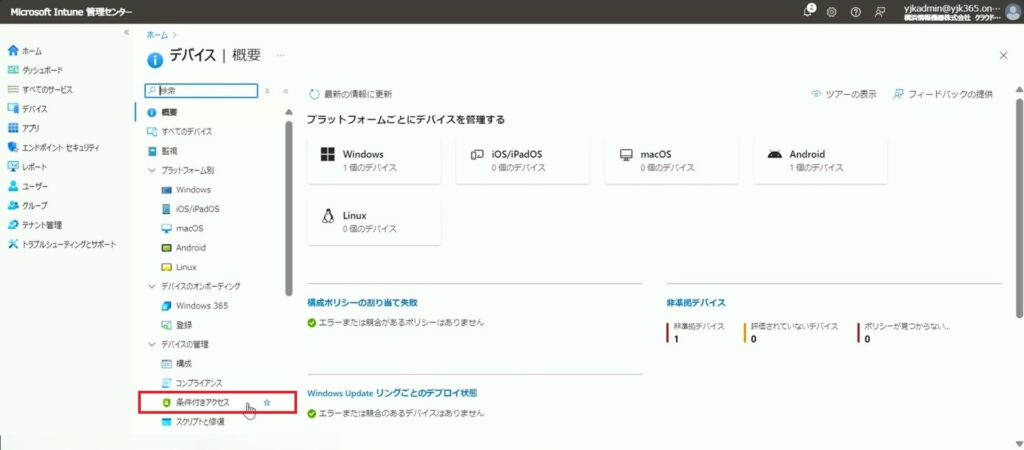Open the Android platform card
The height and width of the screenshot is (450, 1024).
pos(820,161)
